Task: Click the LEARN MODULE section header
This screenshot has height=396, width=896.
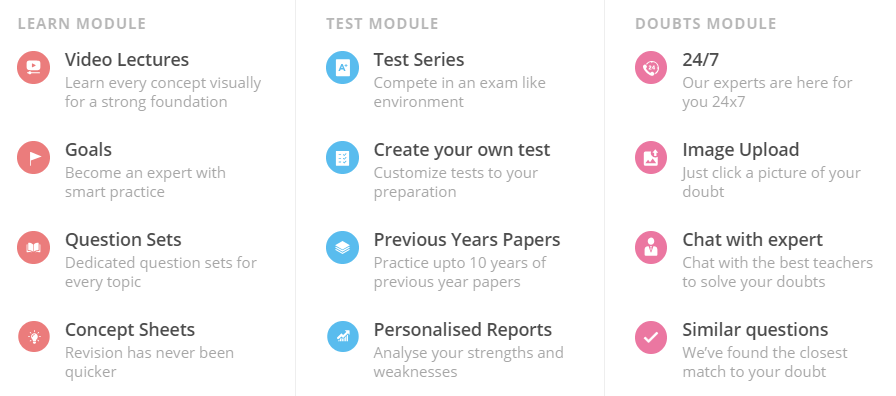Action: pyautogui.click(x=82, y=23)
